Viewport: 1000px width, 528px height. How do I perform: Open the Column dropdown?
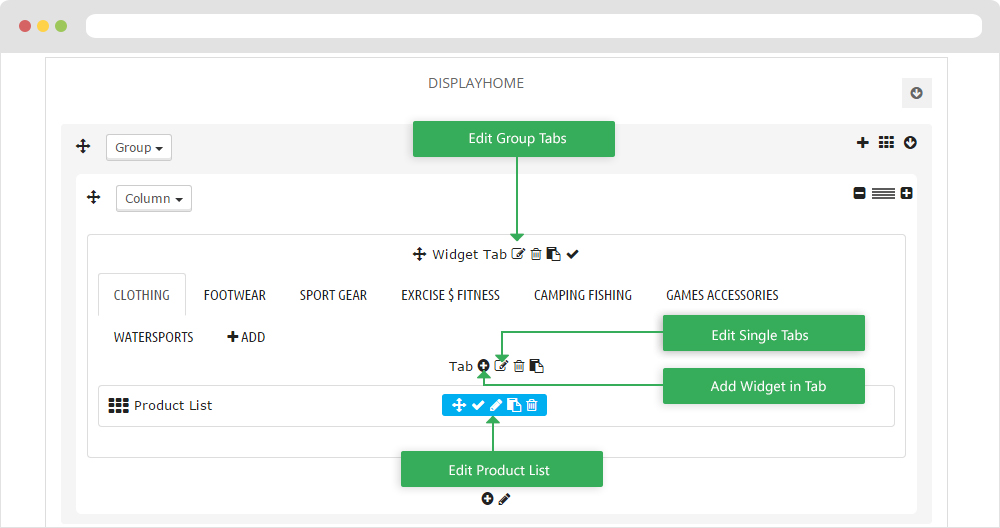point(154,198)
